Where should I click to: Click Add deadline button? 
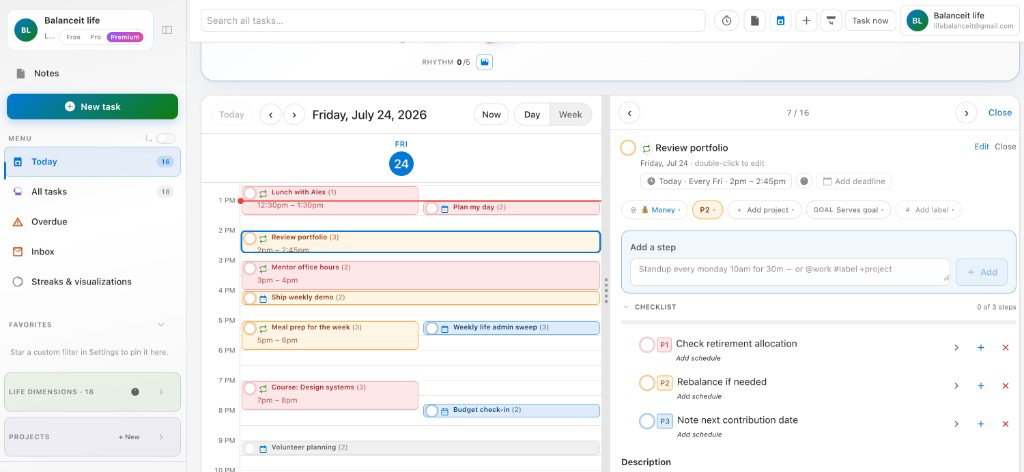coord(854,181)
